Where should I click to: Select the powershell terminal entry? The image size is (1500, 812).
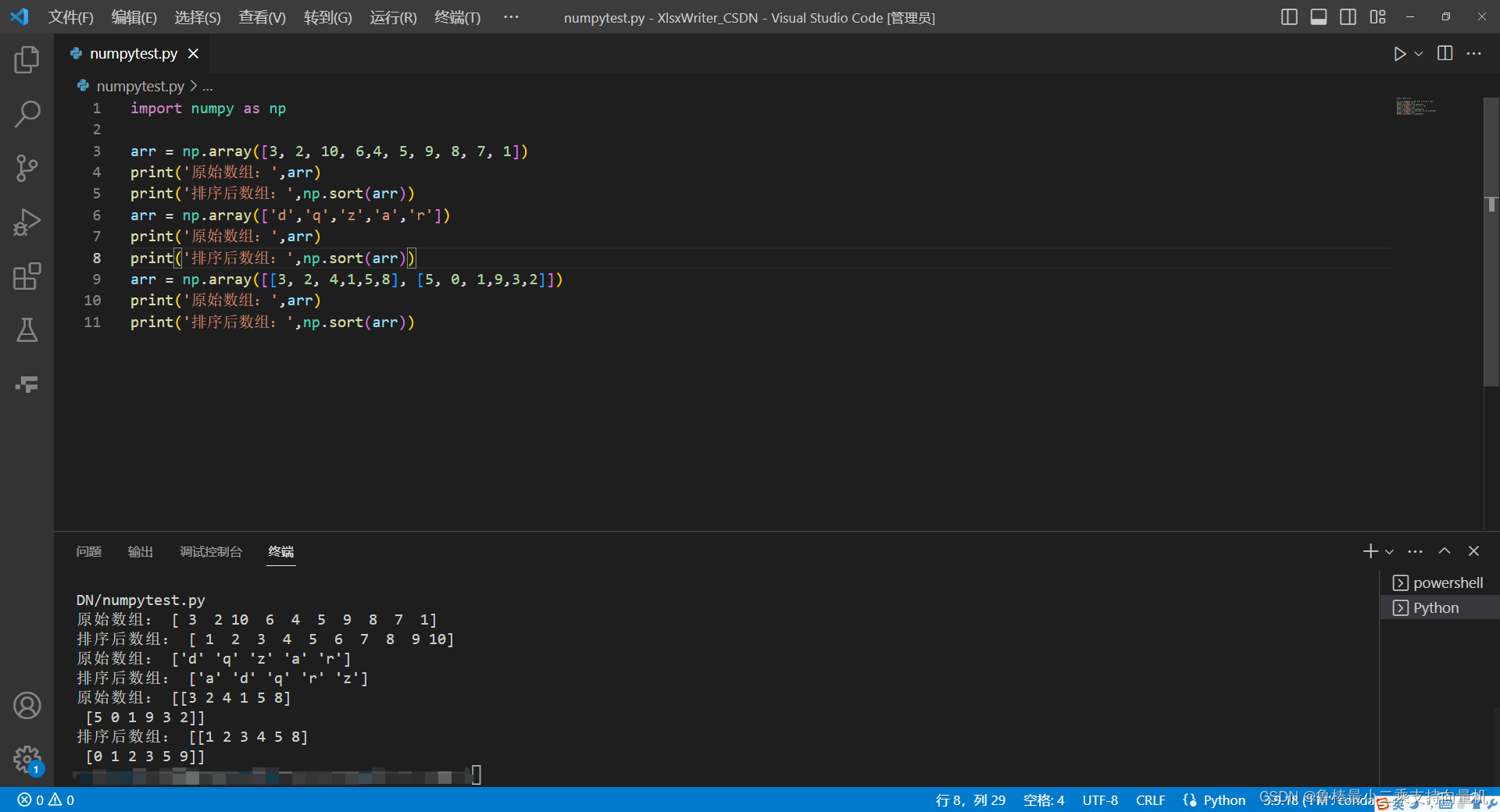pyautogui.click(x=1439, y=582)
